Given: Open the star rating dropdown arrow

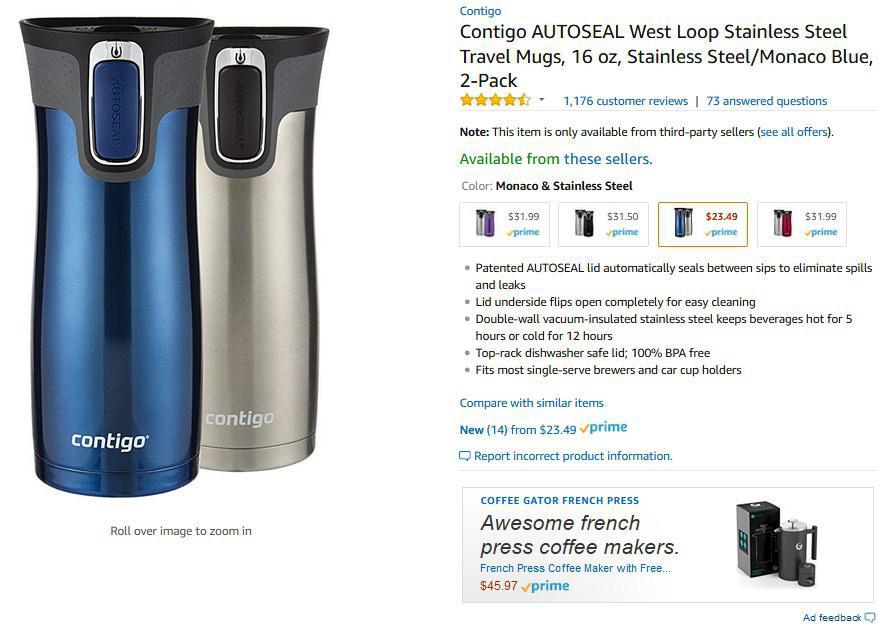Looking at the screenshot, I should click(x=541, y=100).
